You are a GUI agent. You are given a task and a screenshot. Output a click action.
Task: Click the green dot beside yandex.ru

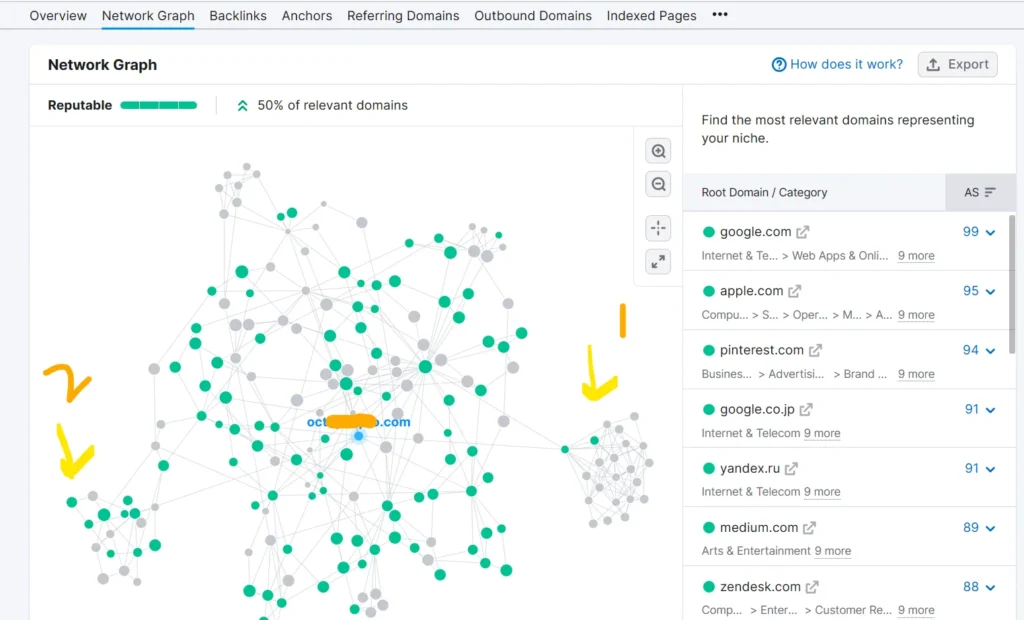[709, 468]
